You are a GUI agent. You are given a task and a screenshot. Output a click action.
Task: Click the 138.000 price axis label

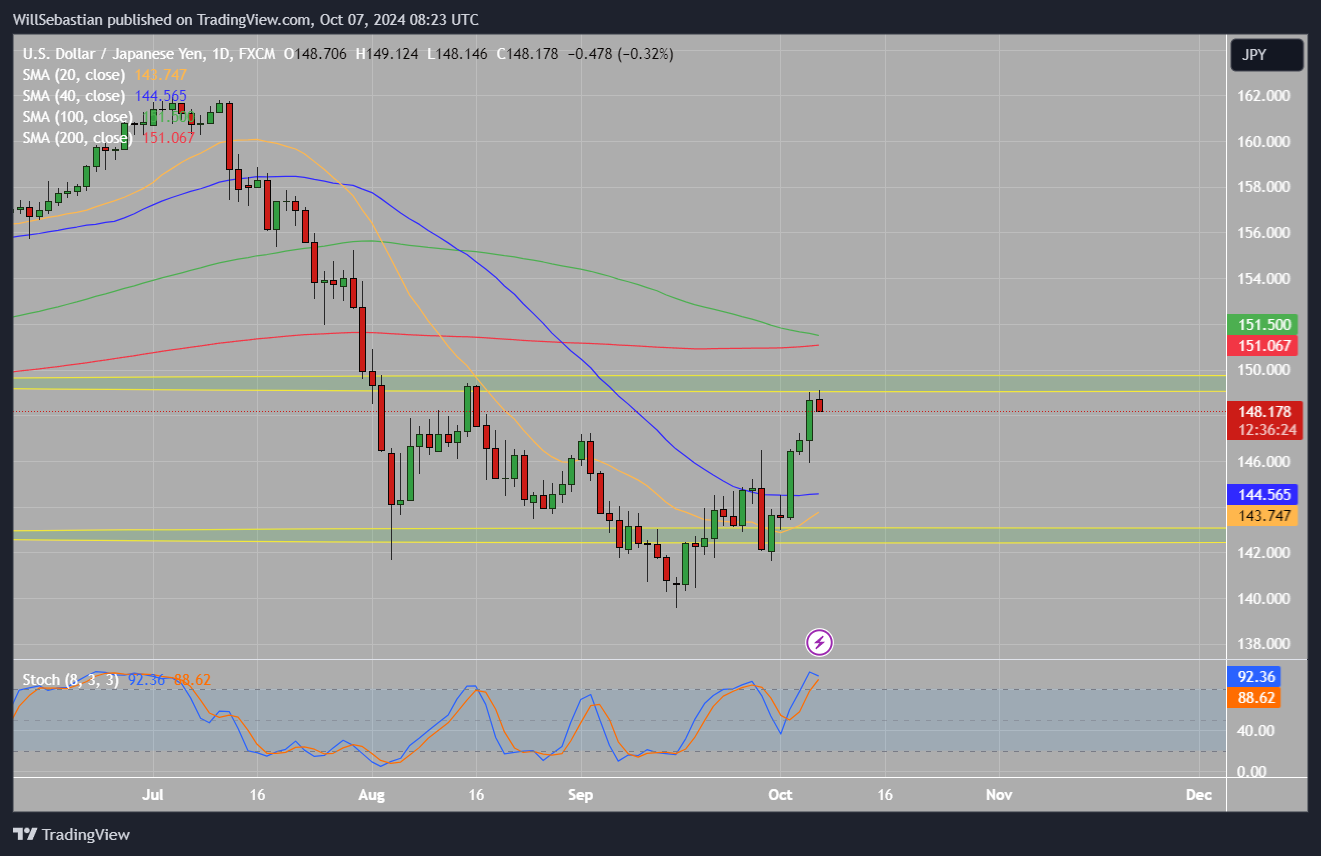click(1262, 644)
